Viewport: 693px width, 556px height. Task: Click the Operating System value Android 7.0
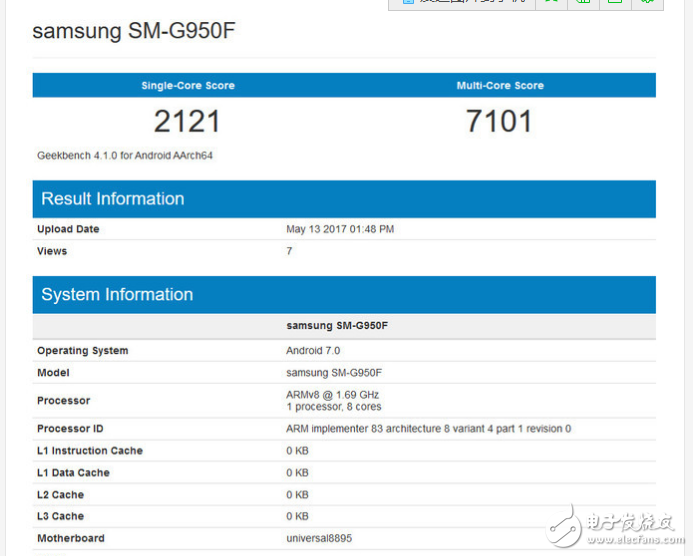tap(313, 351)
